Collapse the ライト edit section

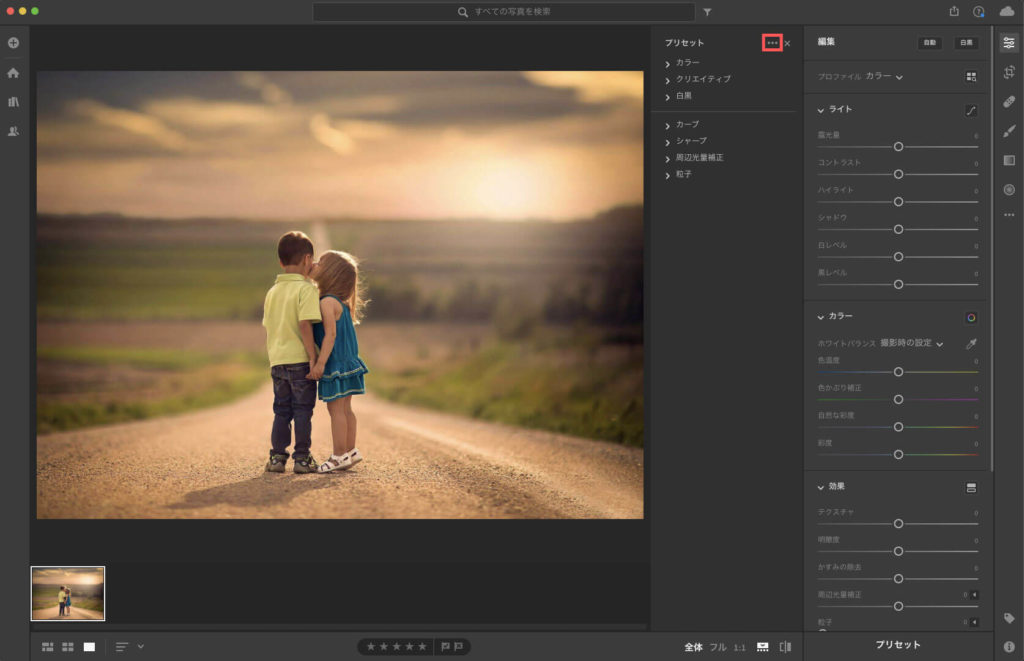pos(821,110)
